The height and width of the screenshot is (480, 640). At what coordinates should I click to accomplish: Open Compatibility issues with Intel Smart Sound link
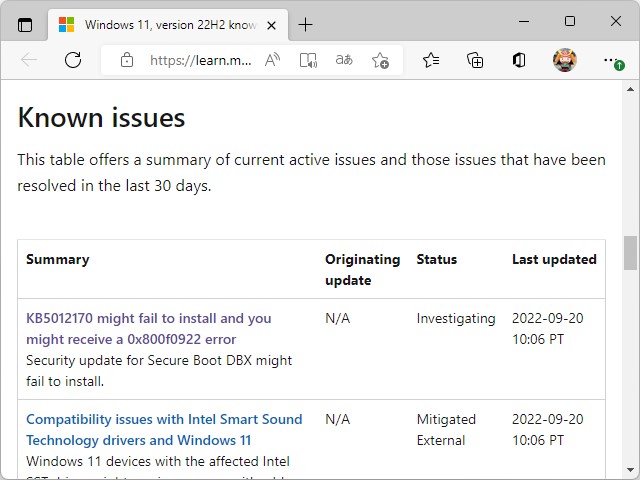[x=164, y=430]
